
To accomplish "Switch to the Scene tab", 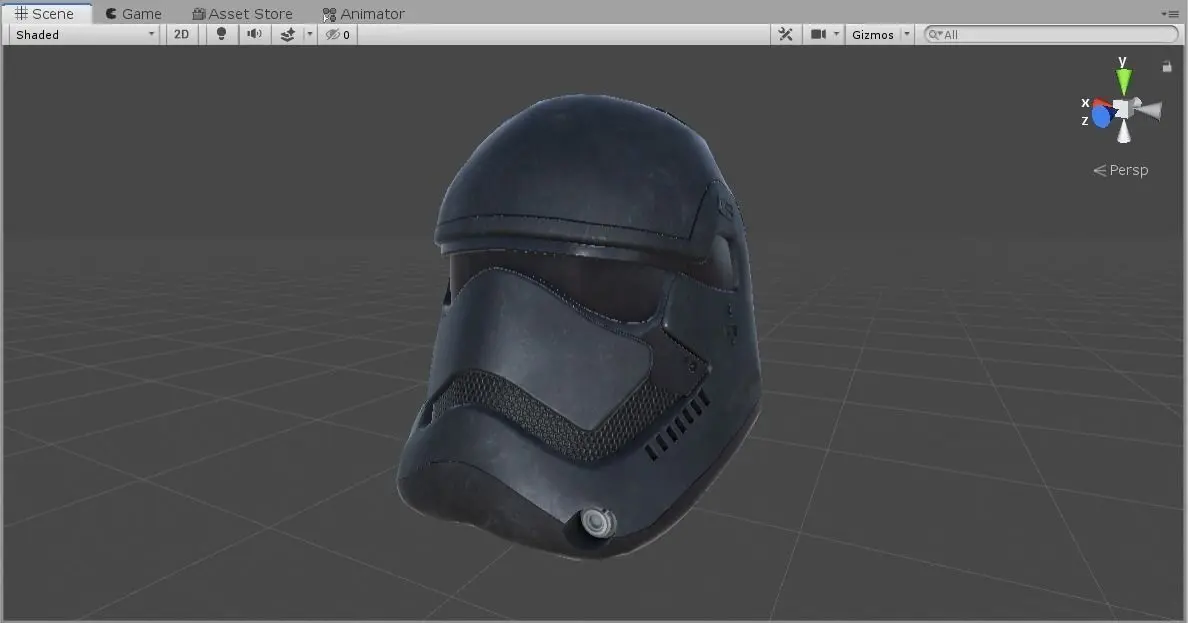I will click(45, 14).
